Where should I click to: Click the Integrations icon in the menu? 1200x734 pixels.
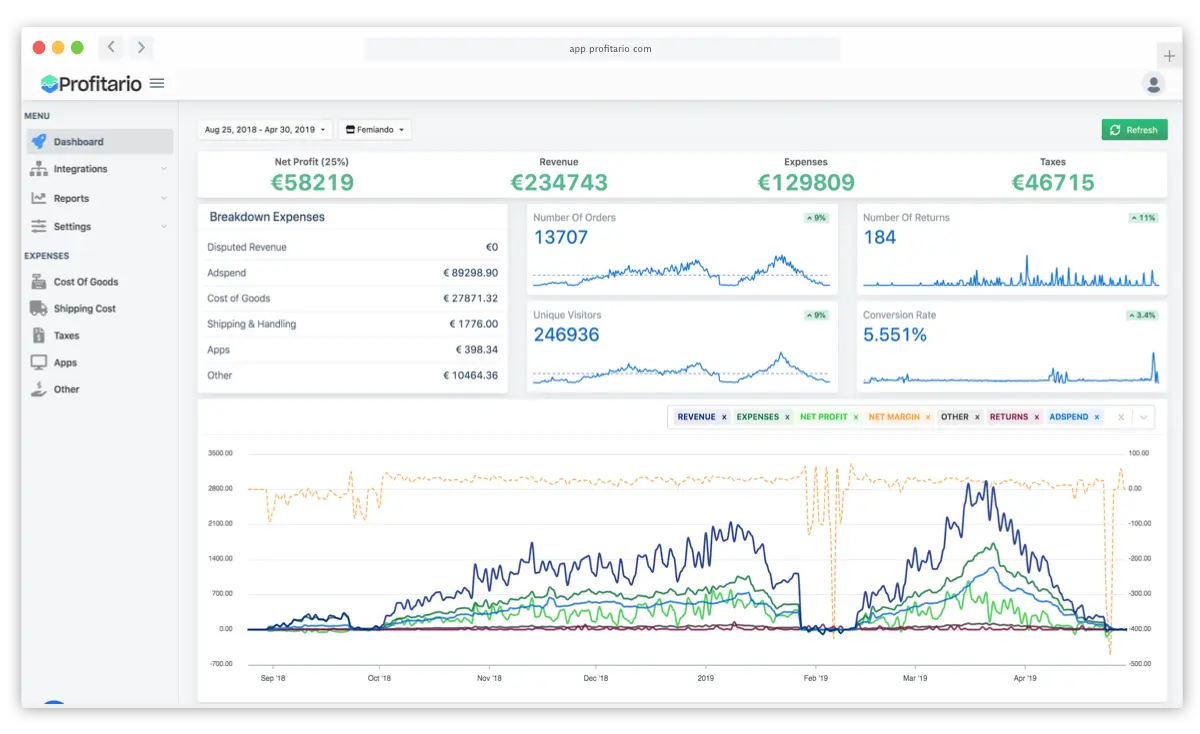pyautogui.click(x=40, y=168)
